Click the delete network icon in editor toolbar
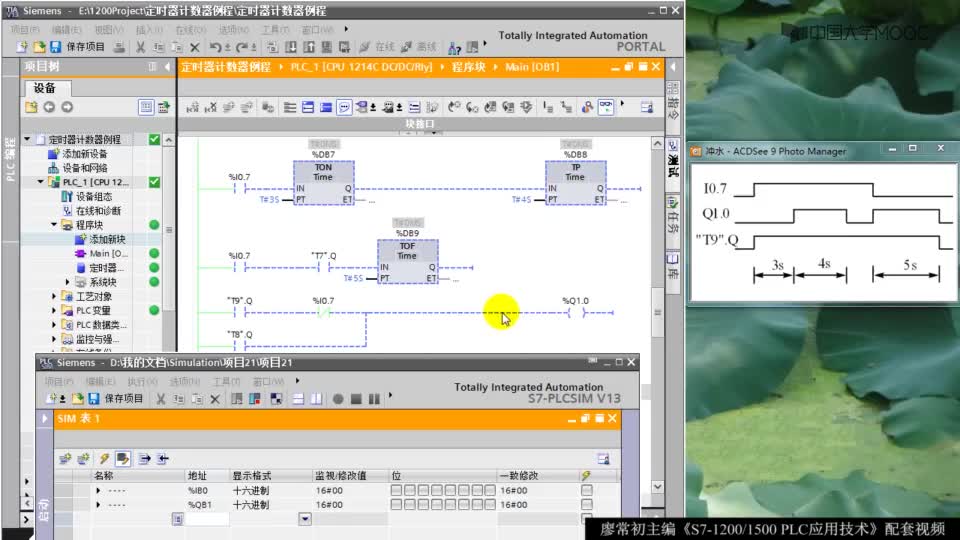 [210, 108]
